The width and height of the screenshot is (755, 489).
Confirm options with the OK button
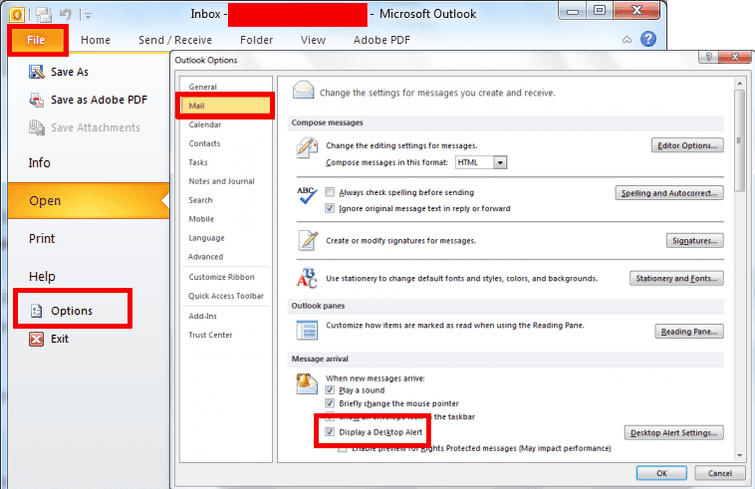[x=662, y=473]
